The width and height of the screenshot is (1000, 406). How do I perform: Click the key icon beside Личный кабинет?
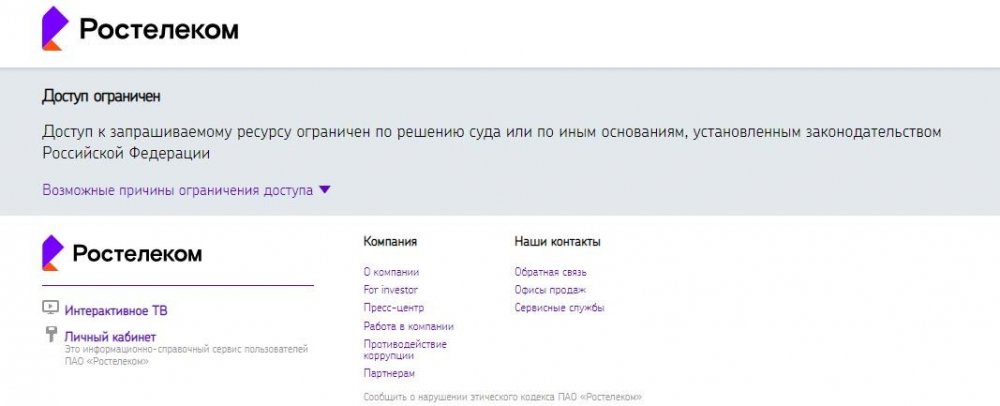(50, 335)
